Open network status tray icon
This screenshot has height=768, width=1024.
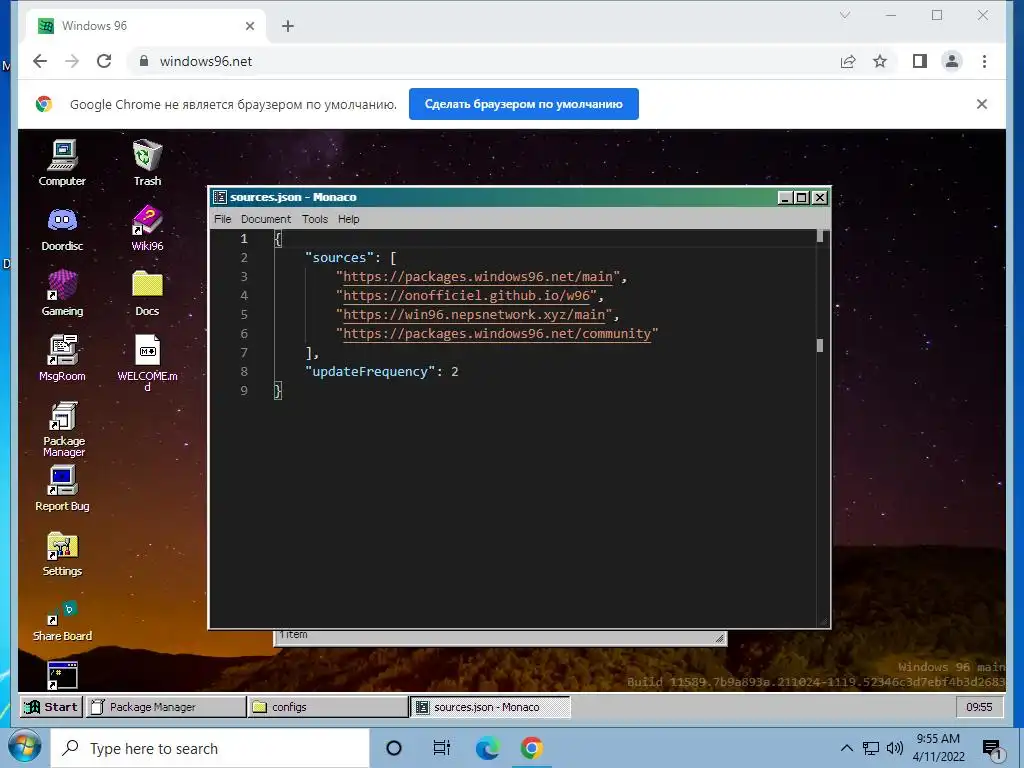pos(871,748)
